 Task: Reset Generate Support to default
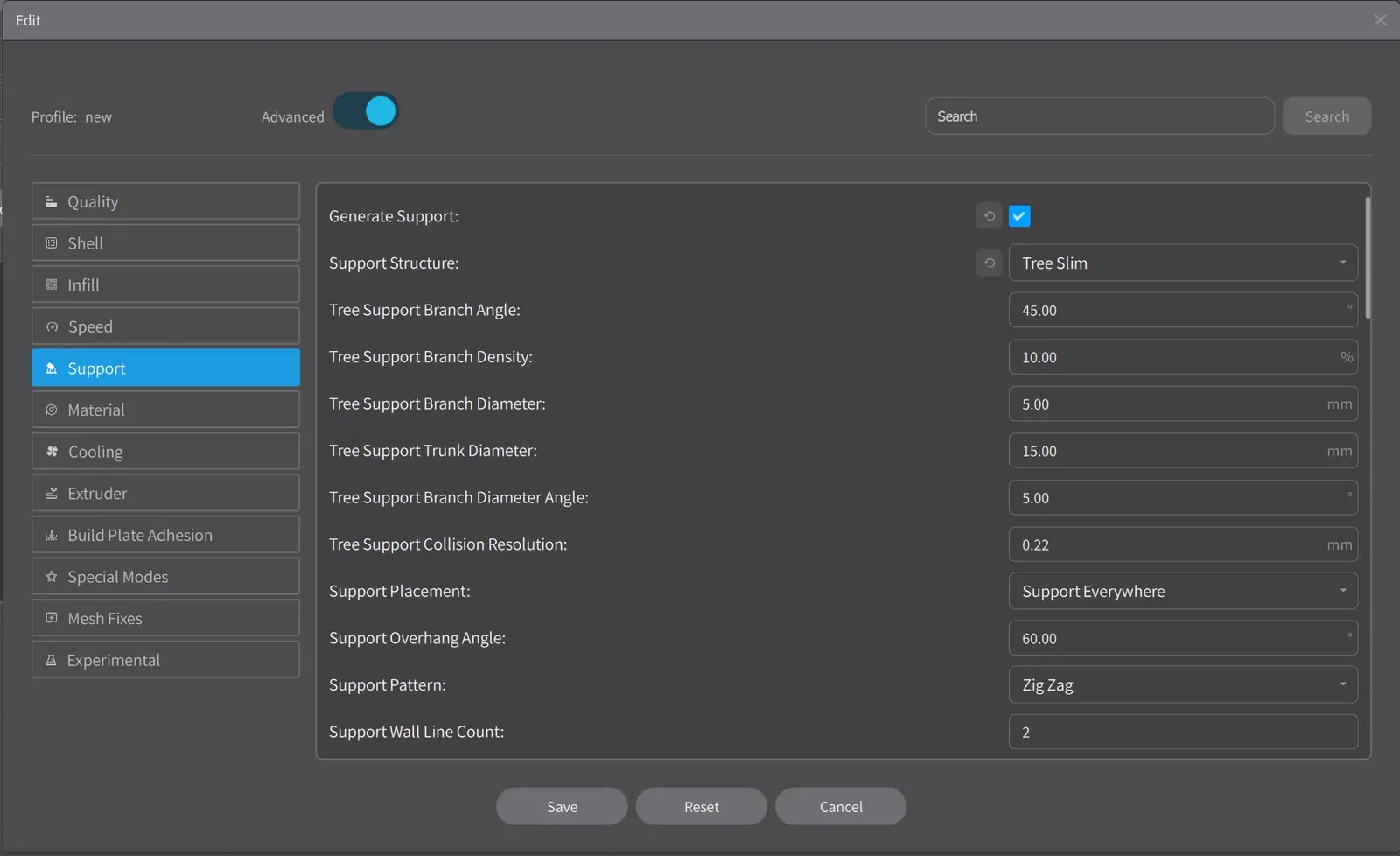(990, 216)
